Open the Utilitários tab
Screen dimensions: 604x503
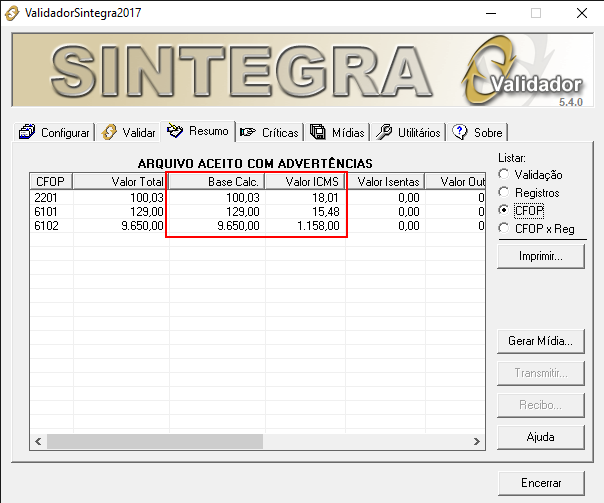(x=408, y=132)
